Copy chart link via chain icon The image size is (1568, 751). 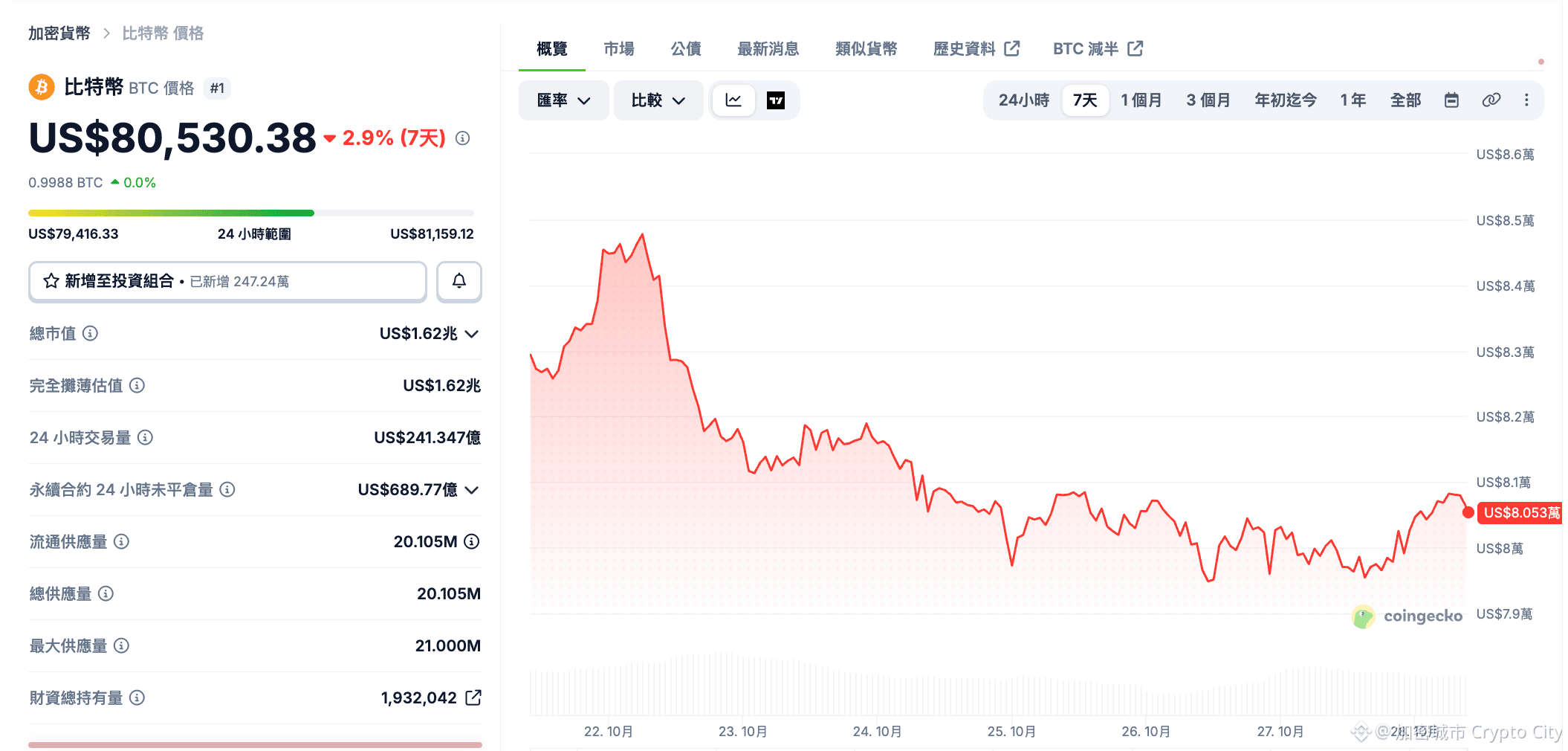(1491, 100)
